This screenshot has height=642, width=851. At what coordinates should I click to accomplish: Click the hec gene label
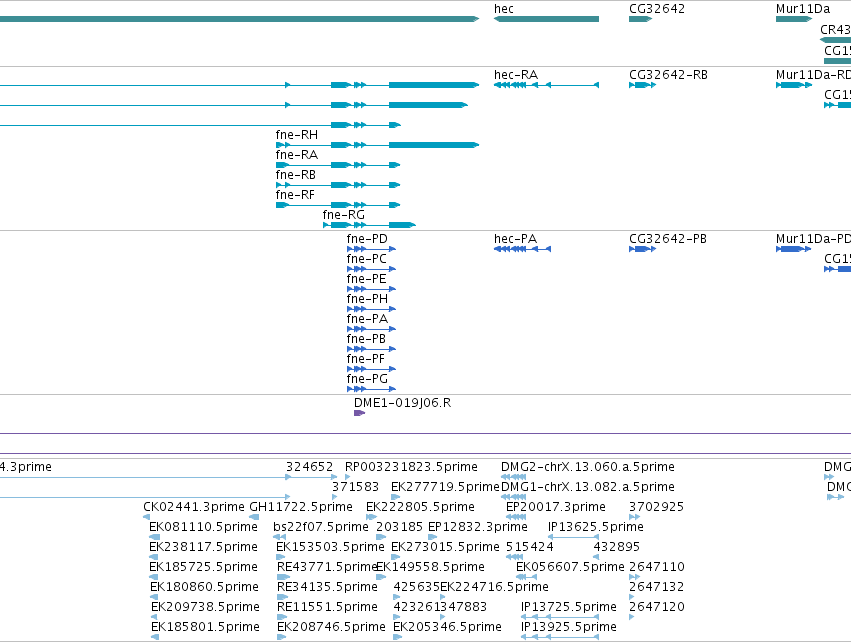coord(504,9)
